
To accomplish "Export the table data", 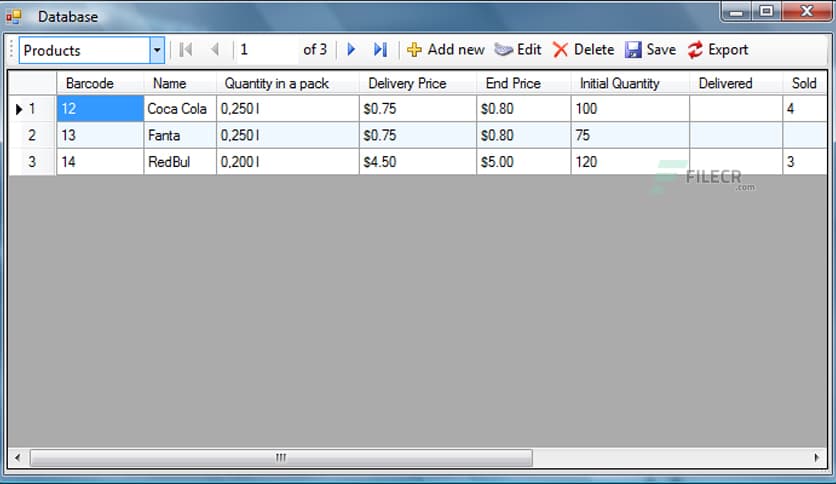I will (718, 50).
